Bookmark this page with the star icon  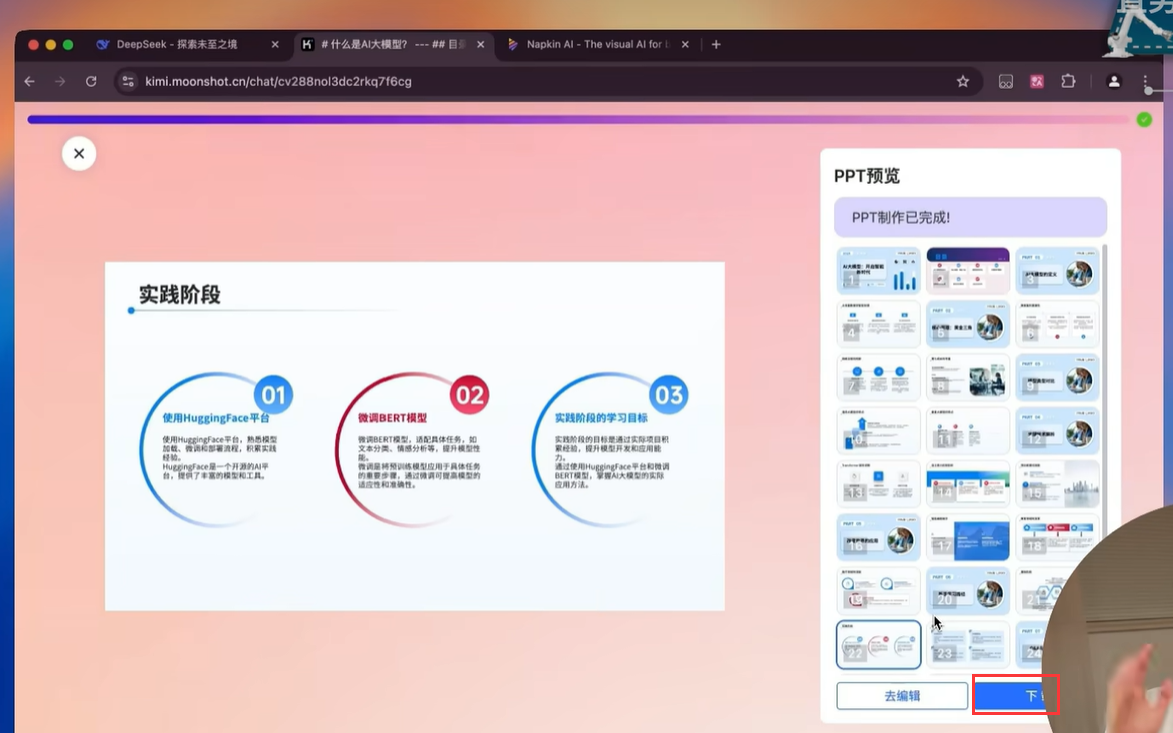[x=963, y=82]
